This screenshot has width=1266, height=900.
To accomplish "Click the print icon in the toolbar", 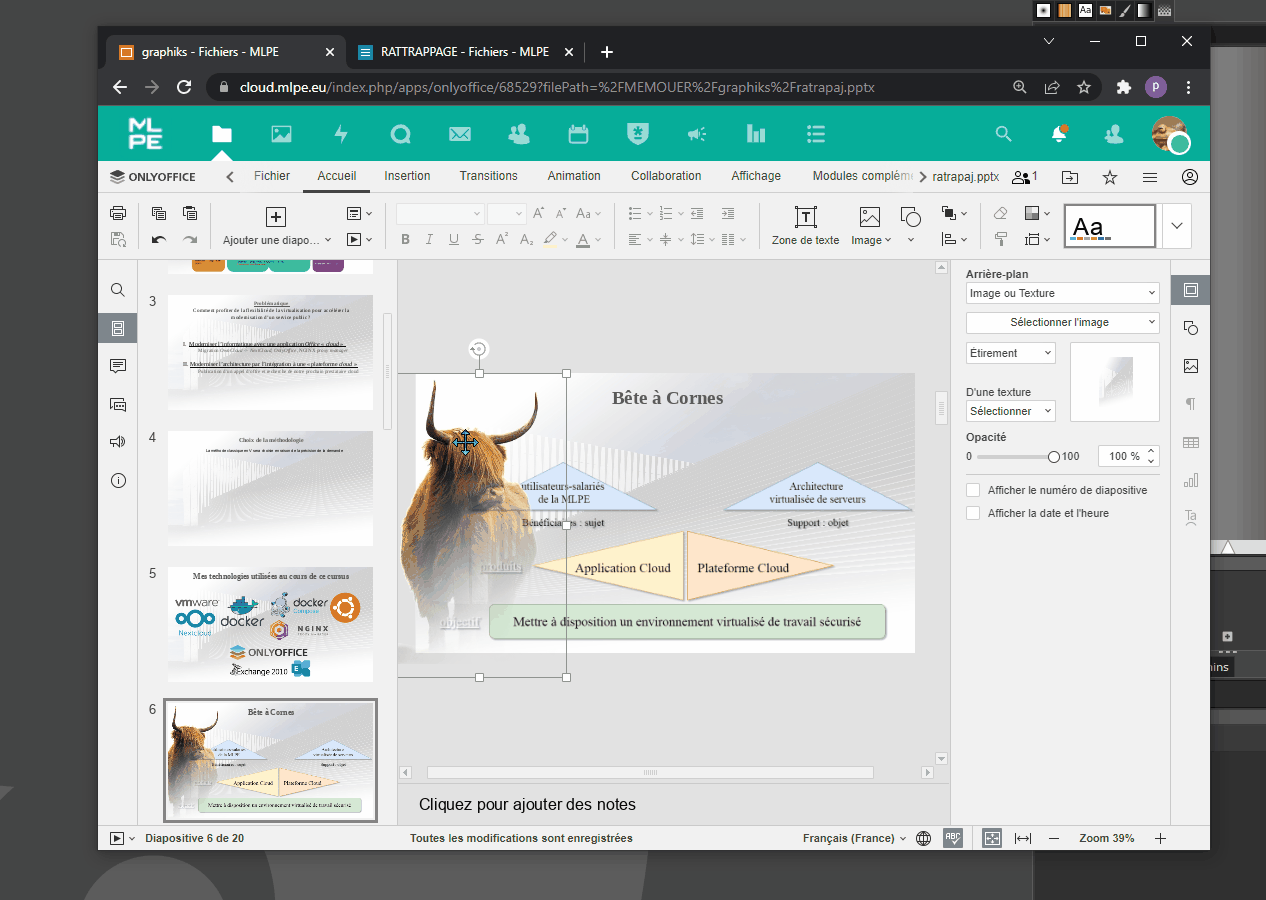I will 118,213.
